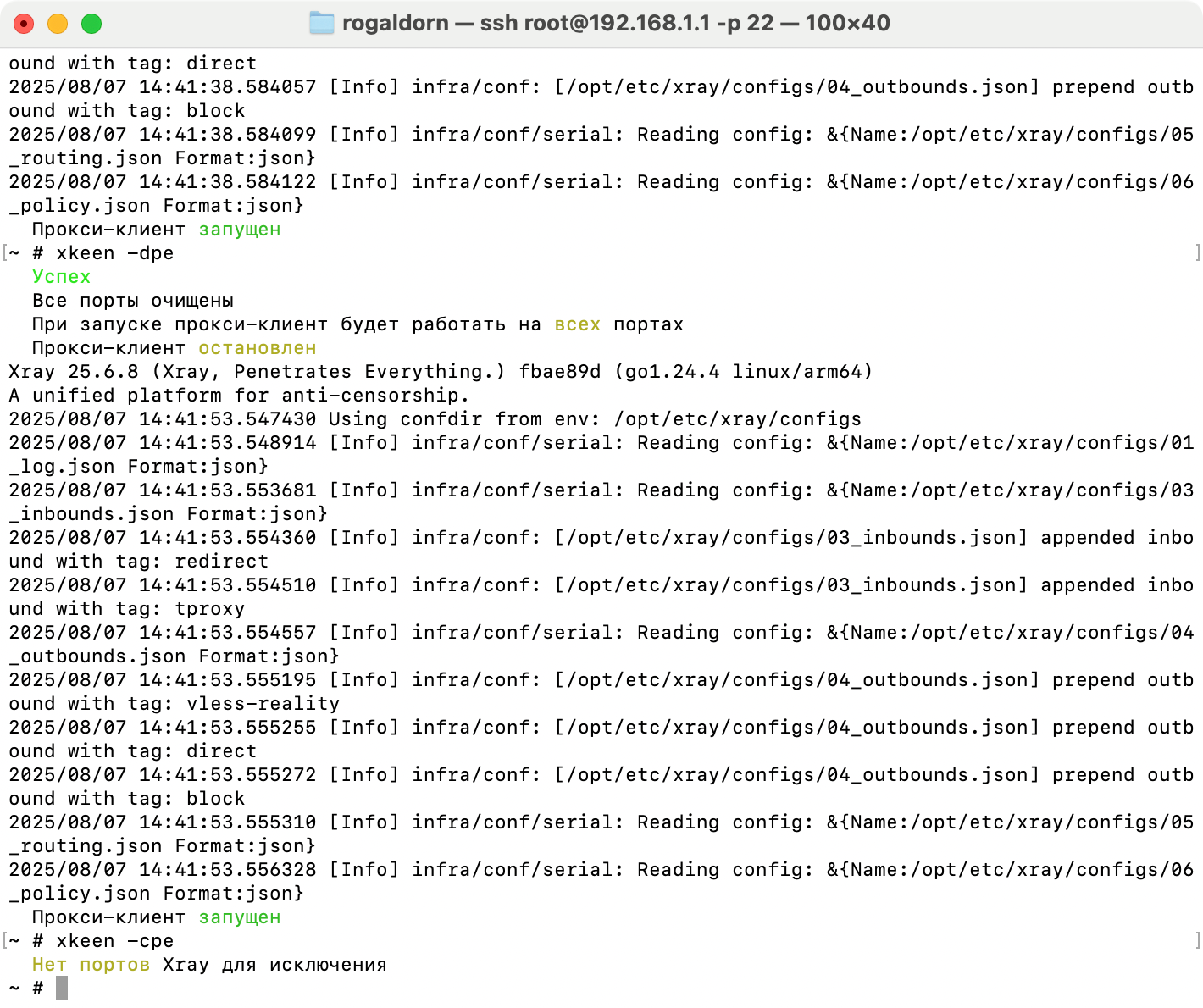This screenshot has height=1008, width=1203.
Task: Click the yellow Нет портов warning text
Action: coord(91,964)
